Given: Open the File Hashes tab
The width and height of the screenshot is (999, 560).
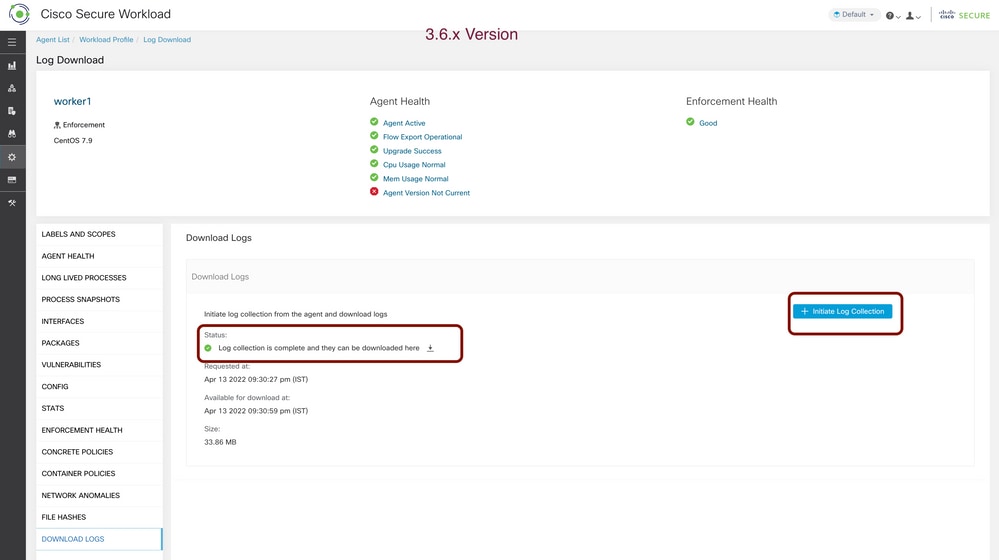Looking at the screenshot, I should [99, 517].
